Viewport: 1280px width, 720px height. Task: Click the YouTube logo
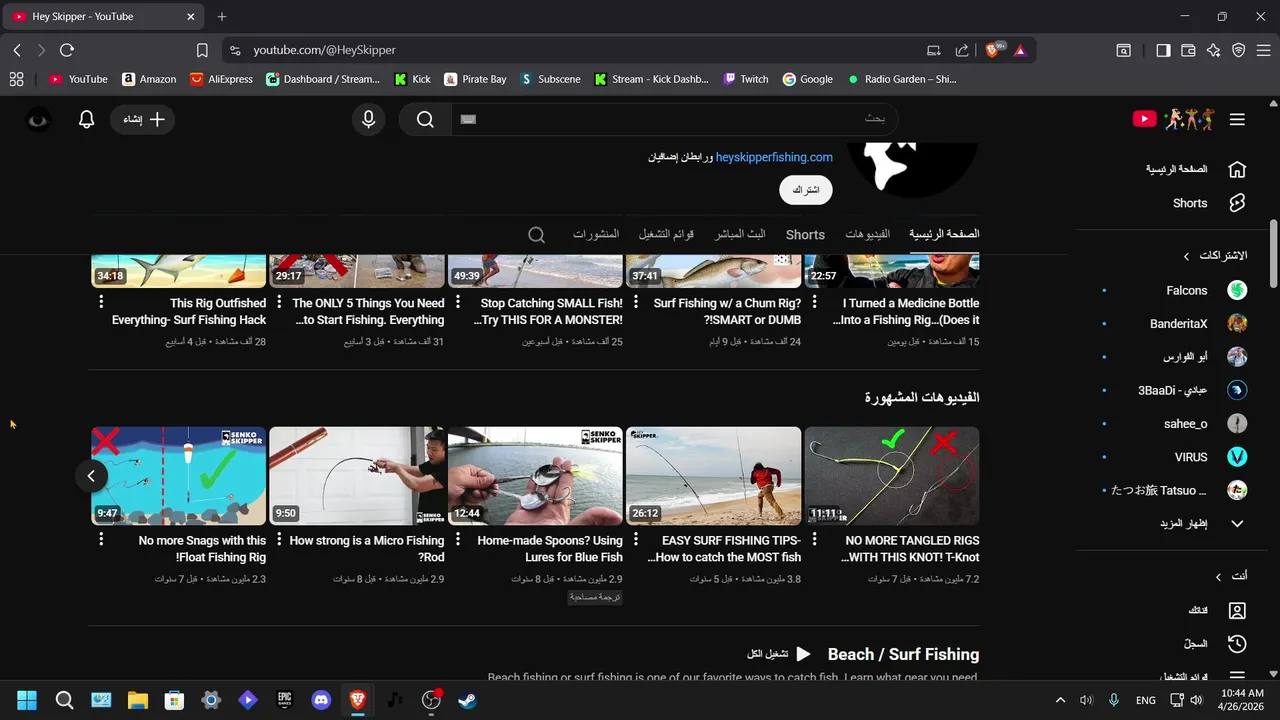pyautogui.click(x=1144, y=119)
